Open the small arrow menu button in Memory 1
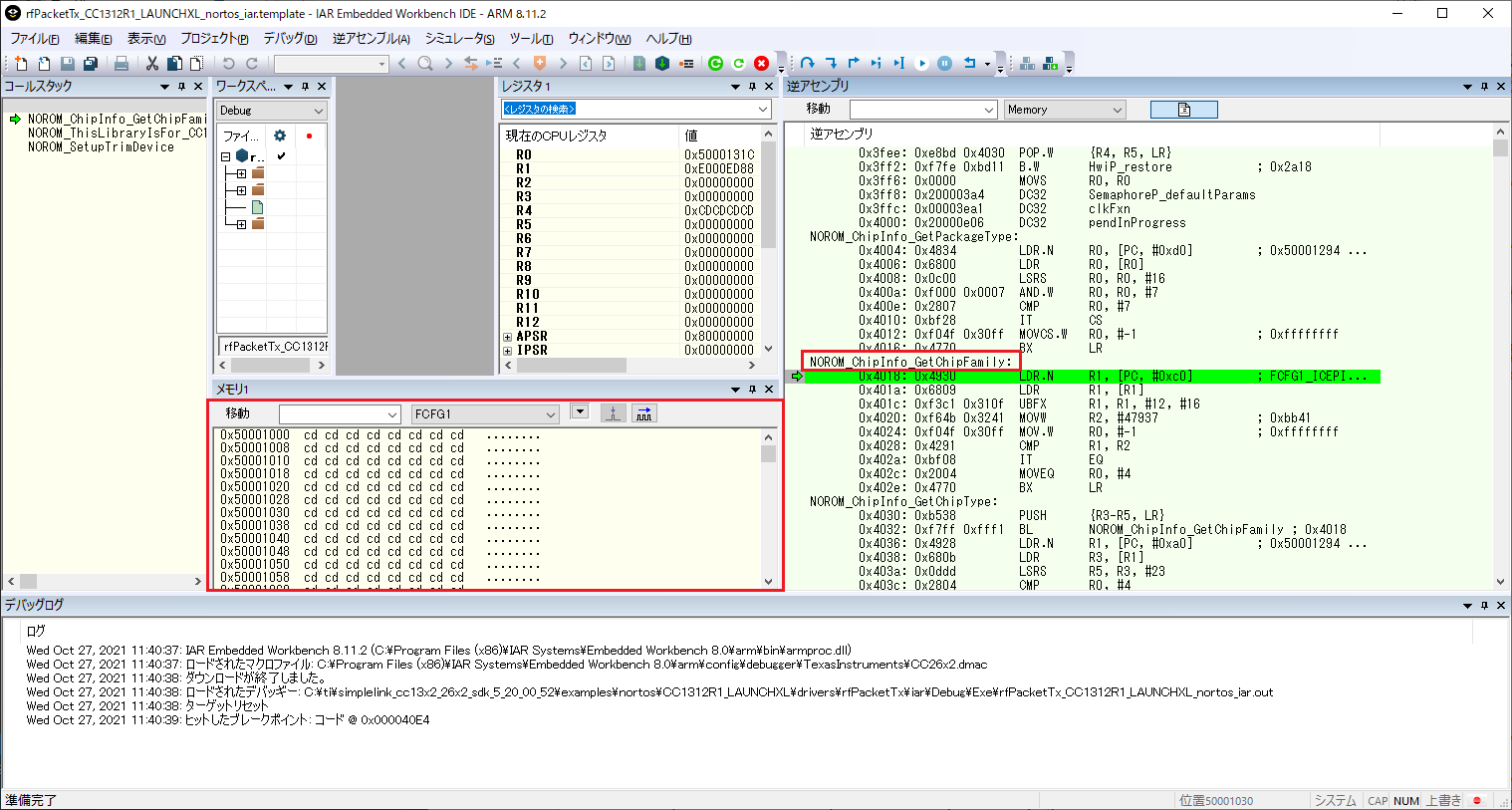The height and width of the screenshot is (810, 1512). [579, 411]
